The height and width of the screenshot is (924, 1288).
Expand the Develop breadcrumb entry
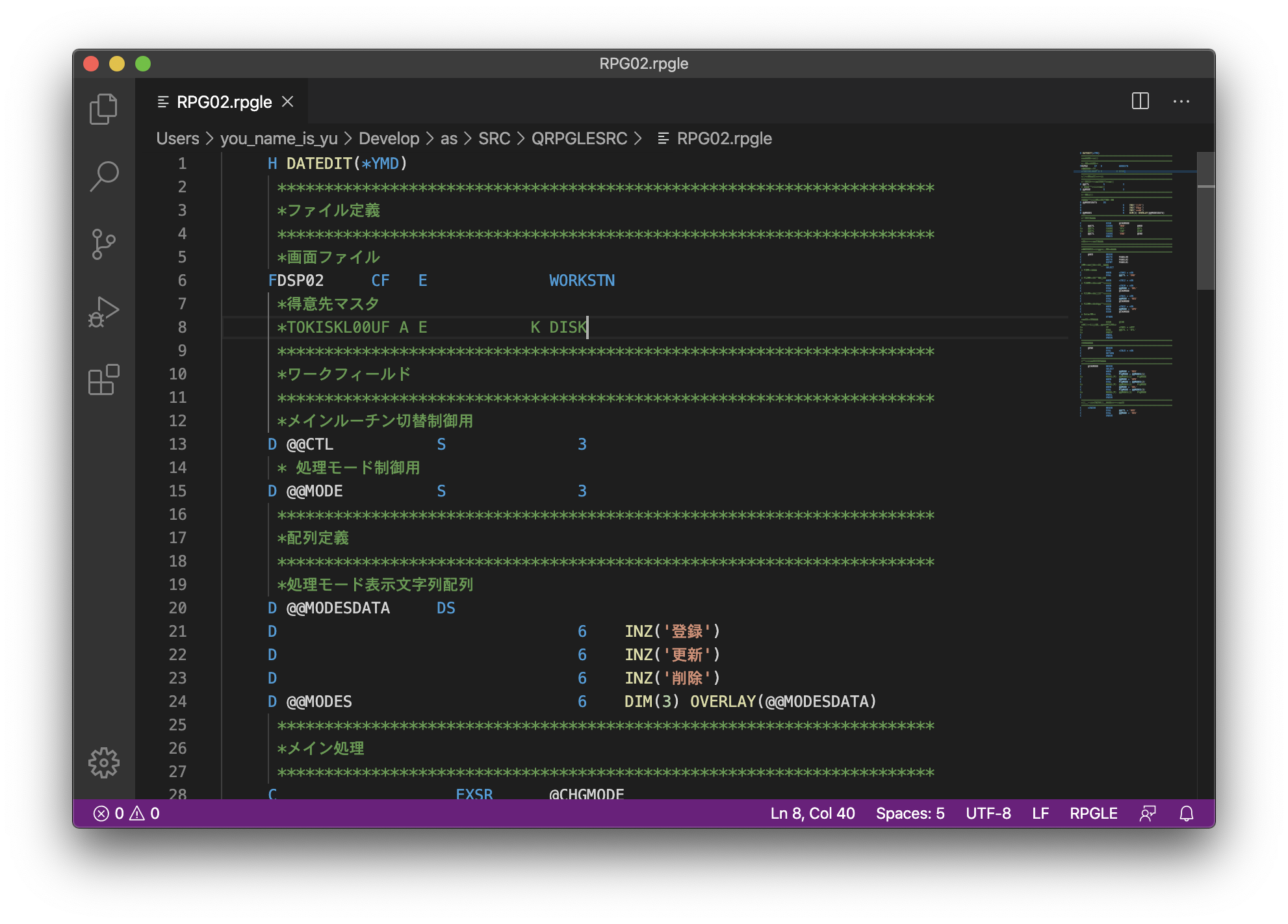(391, 138)
